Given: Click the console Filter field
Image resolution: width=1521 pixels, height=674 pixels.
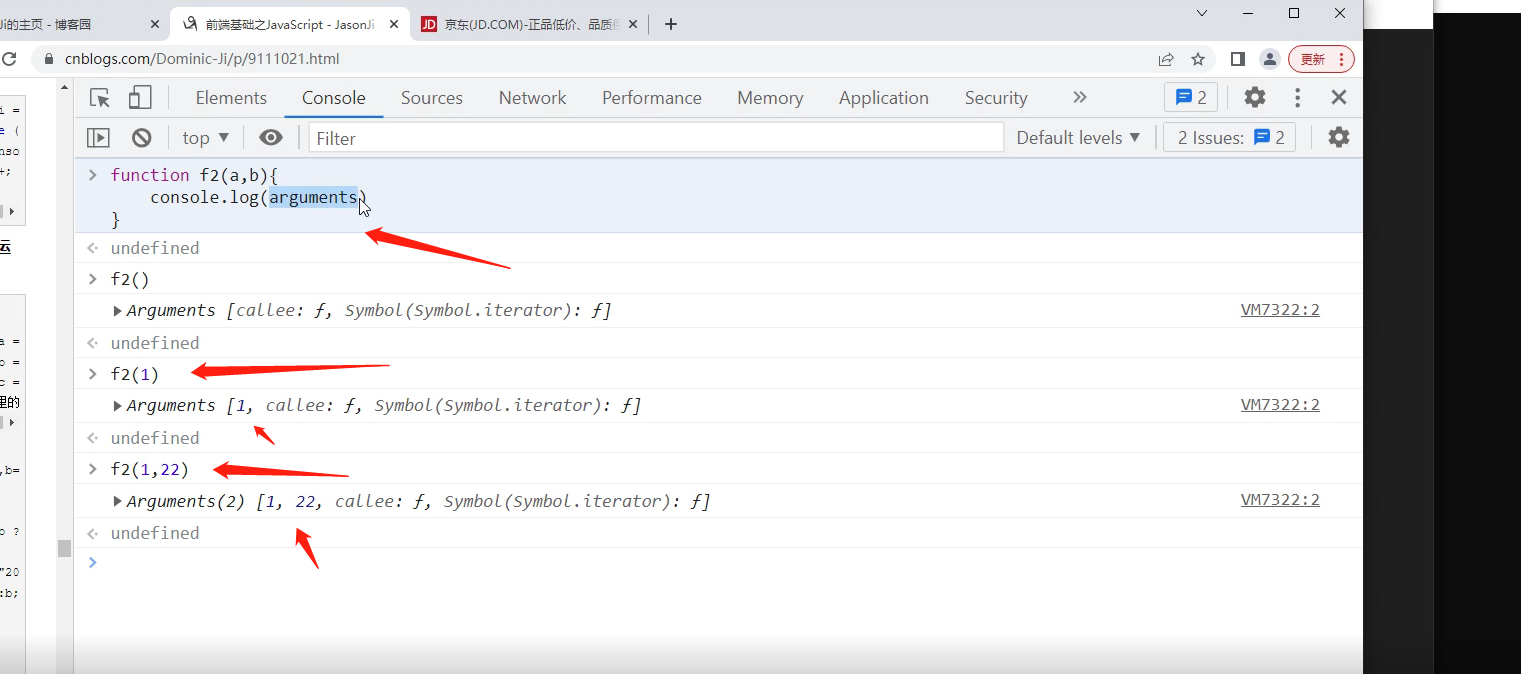Looking at the screenshot, I should point(656,138).
